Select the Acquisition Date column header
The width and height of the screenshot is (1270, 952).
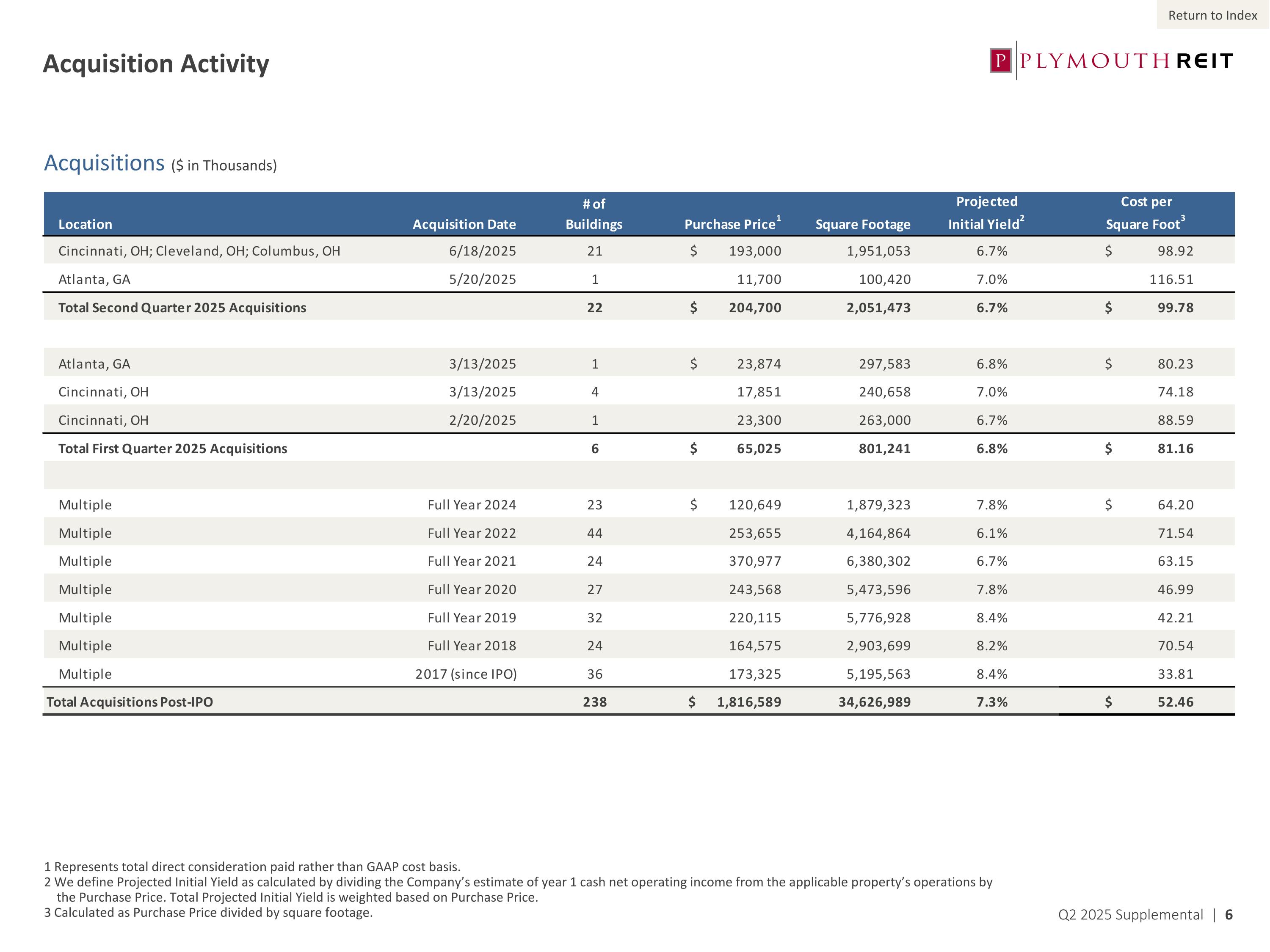(x=464, y=224)
